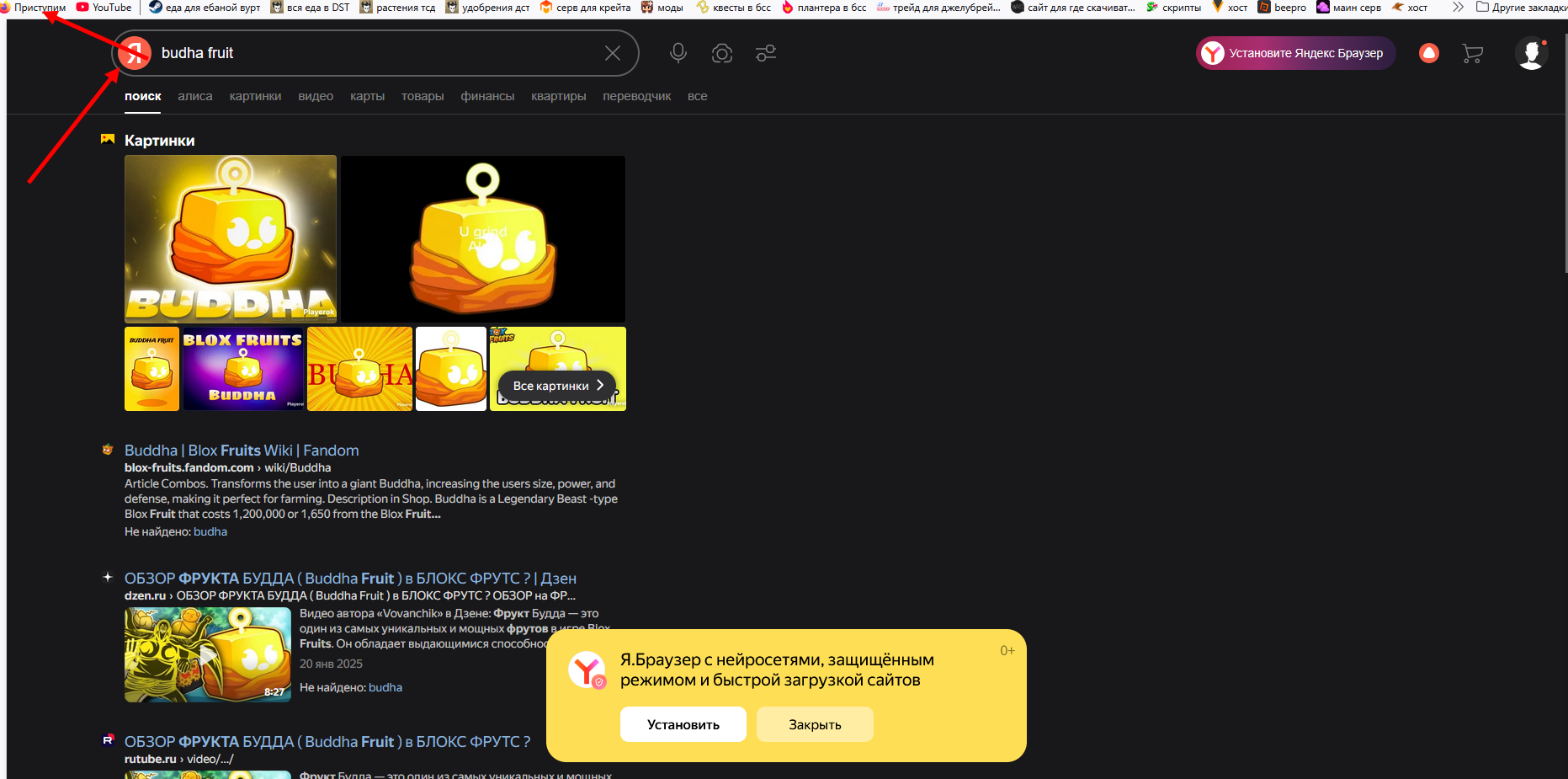
Task: Open the large BUDDHA Playerok image thumbnail
Action: 231,239
